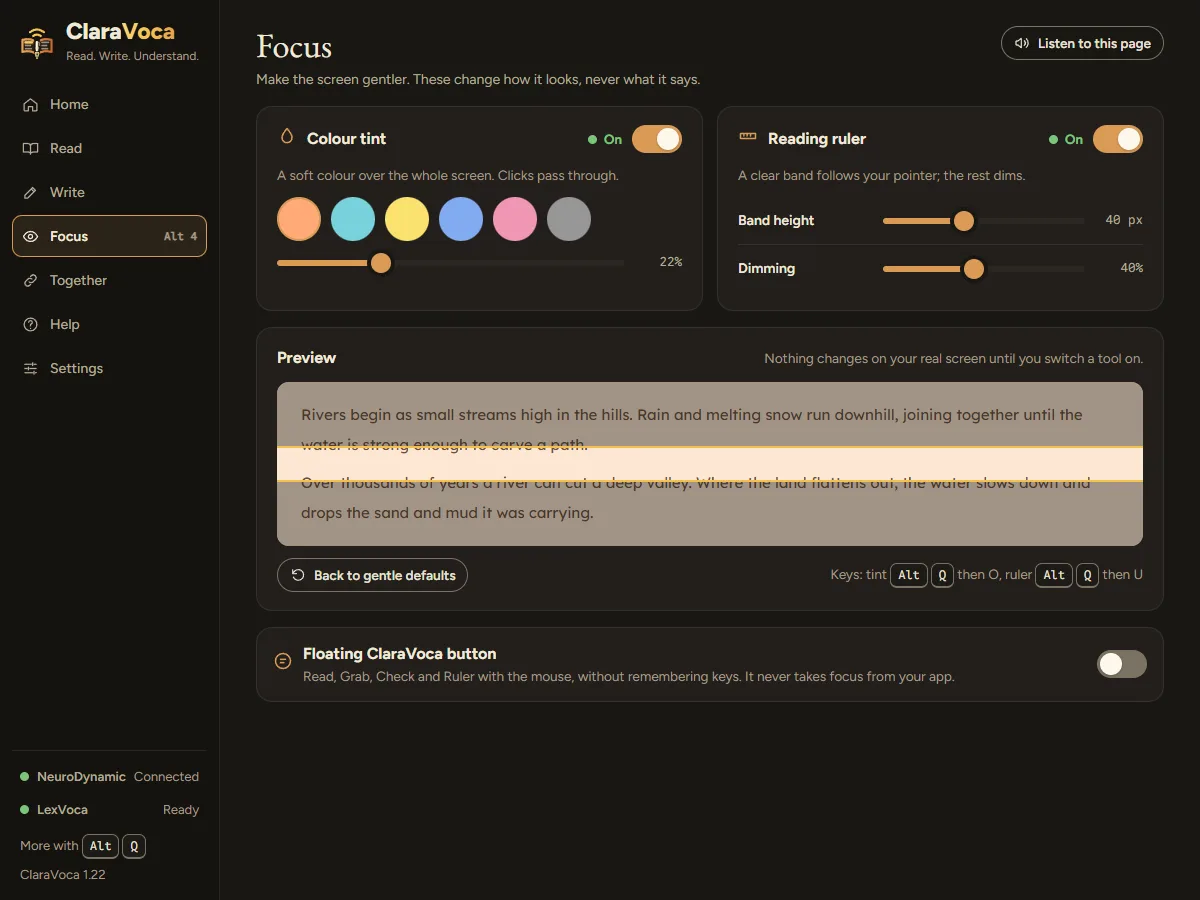
Task: Click the green NeuroDynamic status dot
Action: pyautogui.click(x=25, y=777)
